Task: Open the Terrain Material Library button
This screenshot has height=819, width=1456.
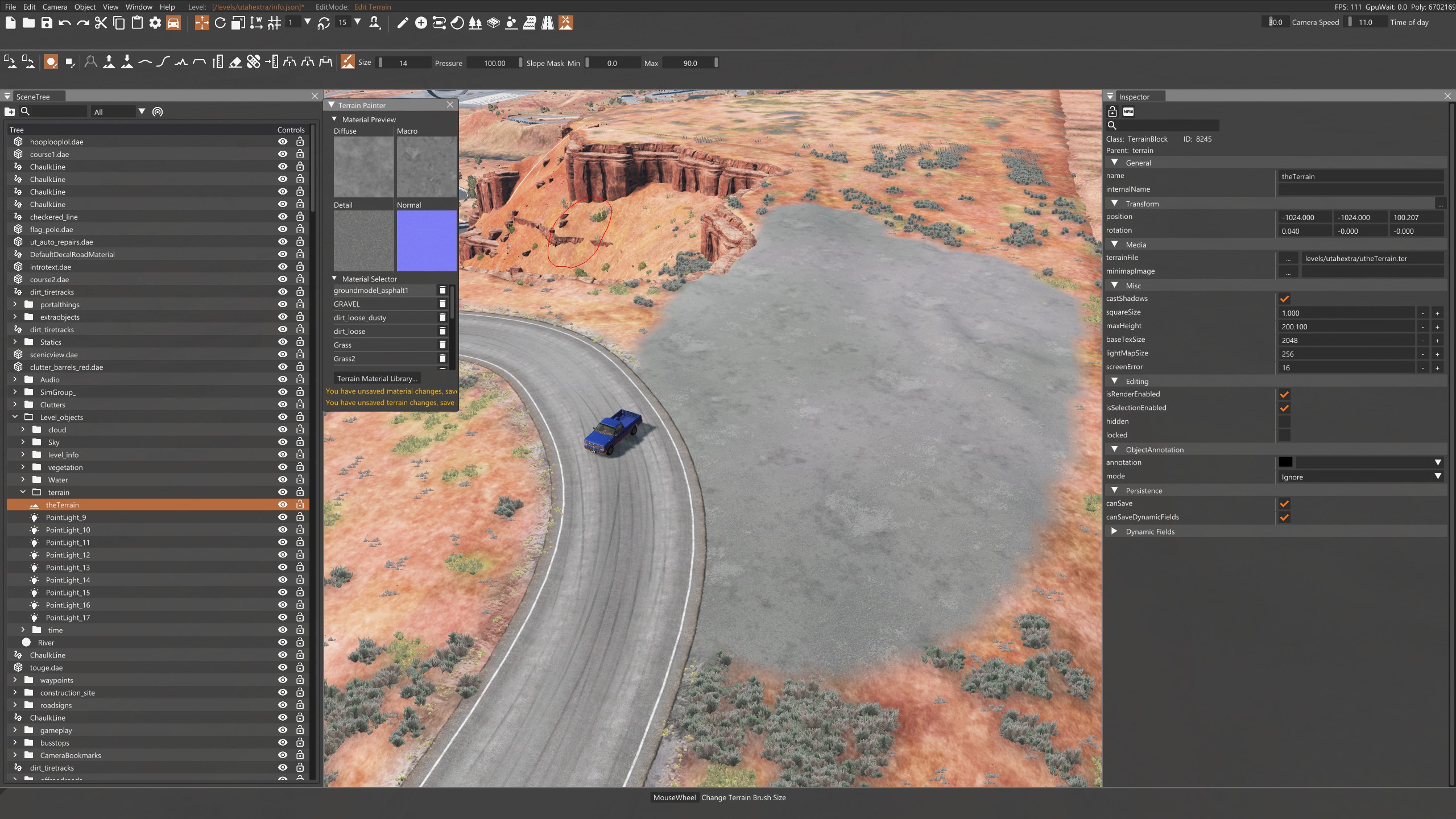Action: coord(377,378)
